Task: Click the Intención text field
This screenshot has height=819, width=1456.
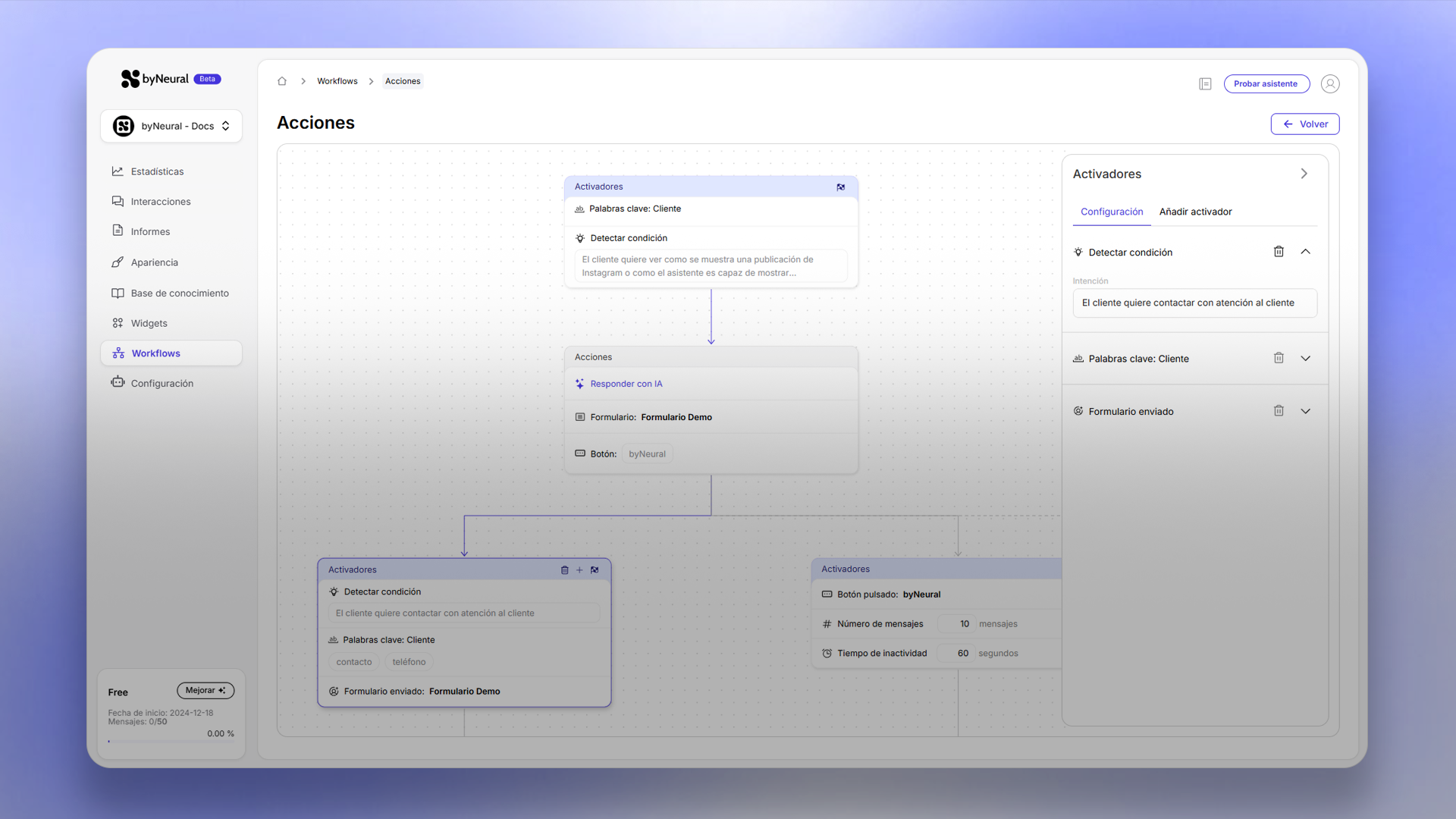Action: 1194,303
